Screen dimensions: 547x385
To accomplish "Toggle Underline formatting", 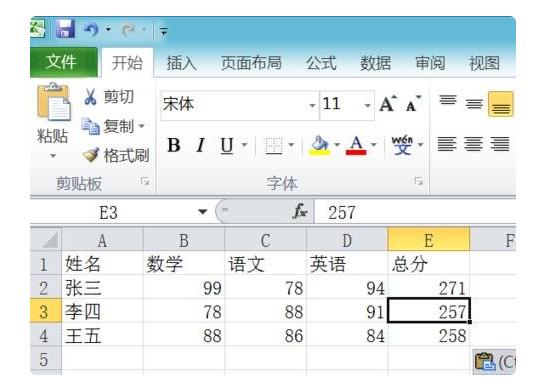I will pos(227,145).
